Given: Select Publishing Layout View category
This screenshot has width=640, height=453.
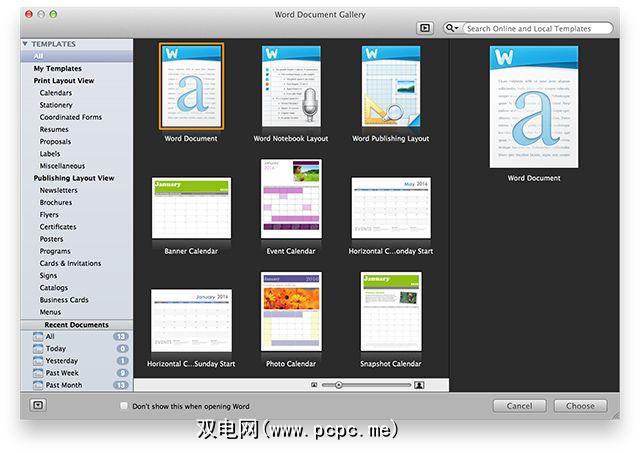Looking at the screenshot, I should (74, 178).
